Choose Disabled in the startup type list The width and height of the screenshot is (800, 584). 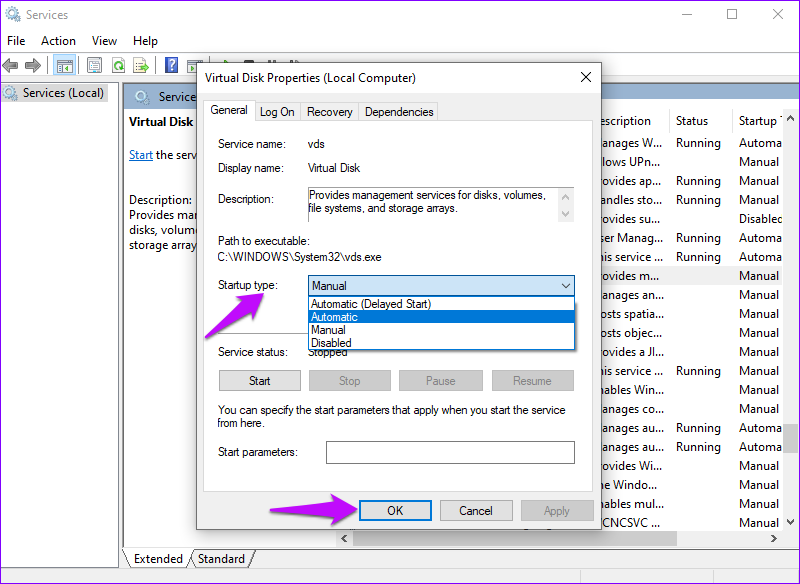441,343
